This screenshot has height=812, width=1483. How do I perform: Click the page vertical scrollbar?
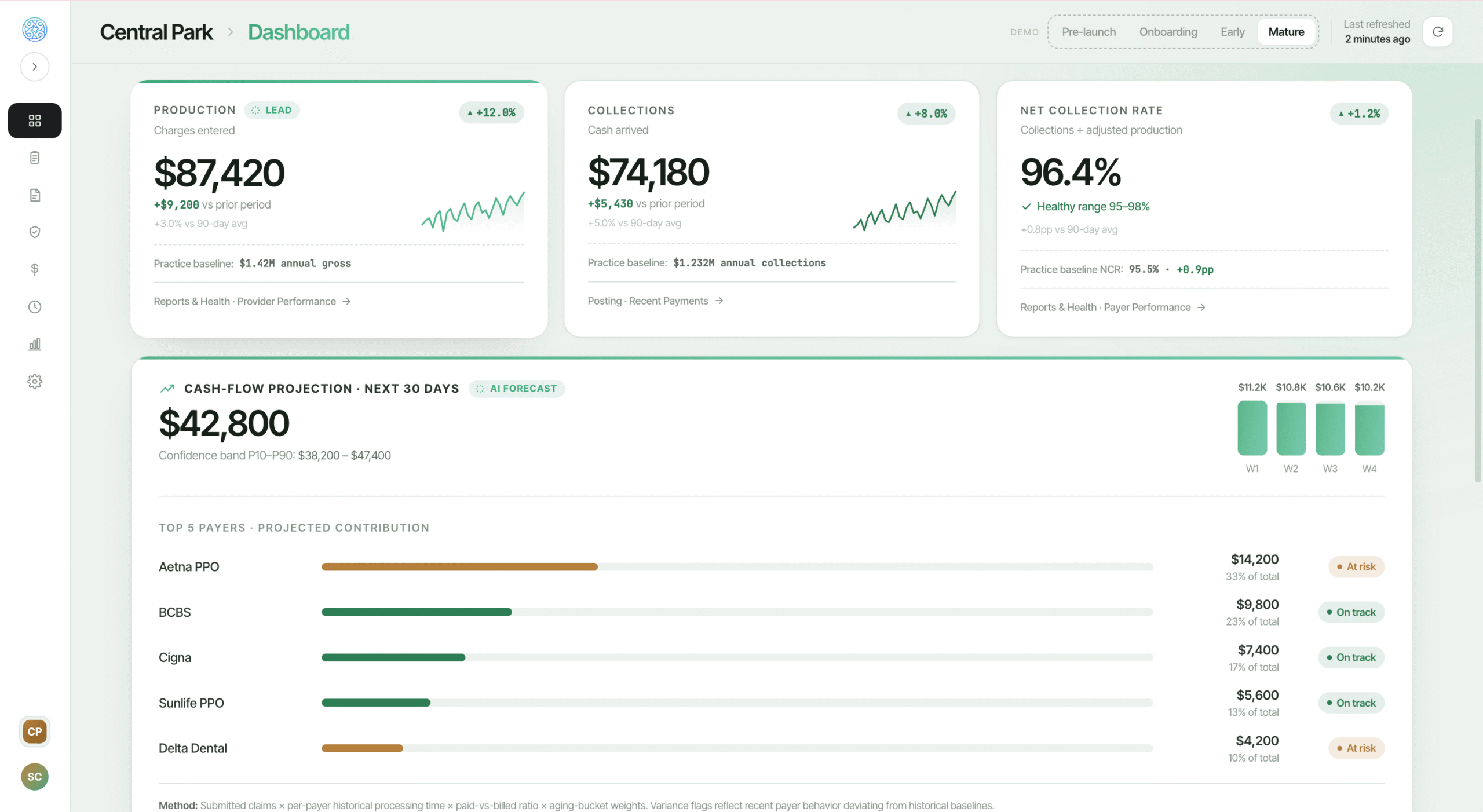(1478, 301)
